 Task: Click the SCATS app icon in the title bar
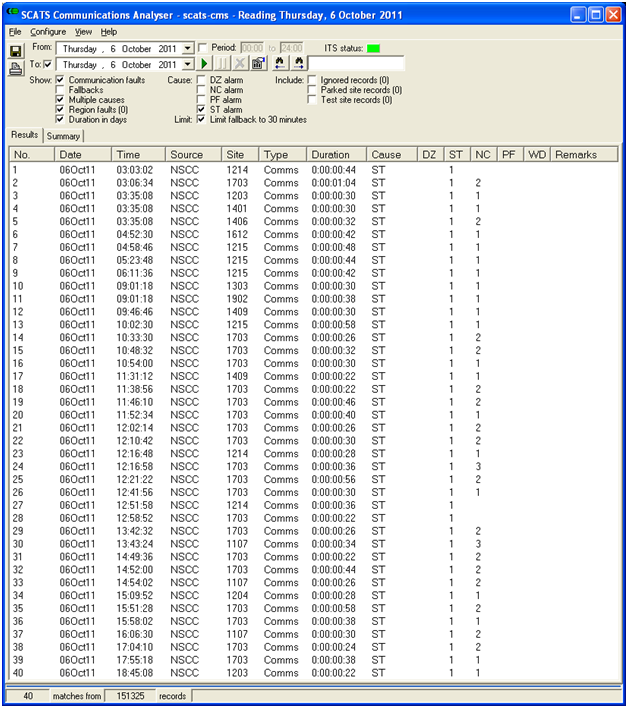[x=13, y=14]
